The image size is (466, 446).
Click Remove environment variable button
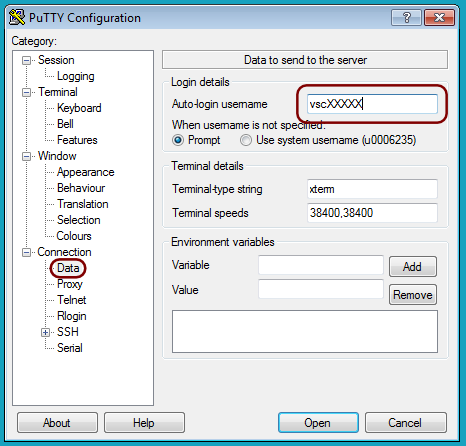413,295
